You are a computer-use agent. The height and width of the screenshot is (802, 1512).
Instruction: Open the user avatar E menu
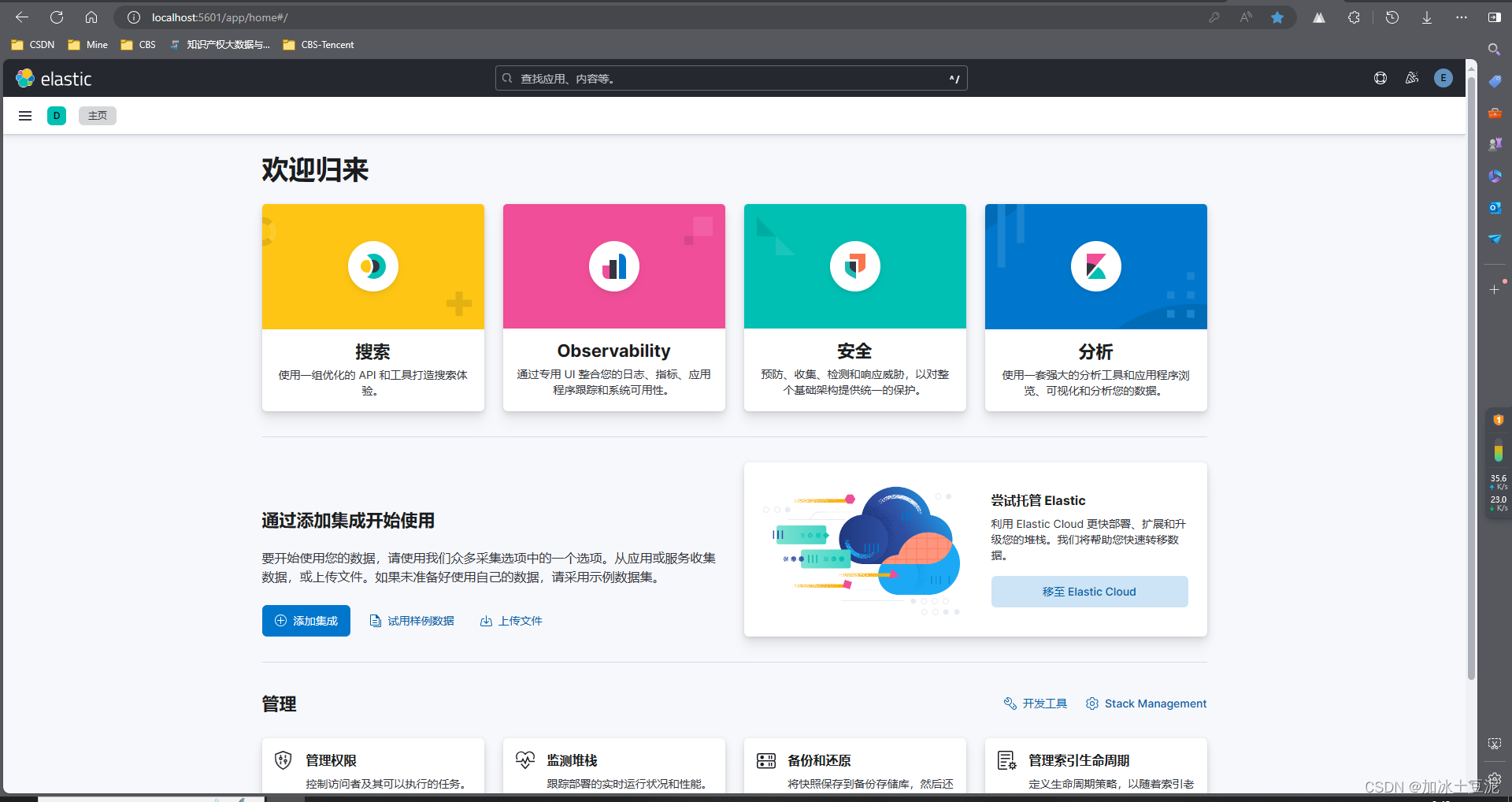pyautogui.click(x=1443, y=78)
